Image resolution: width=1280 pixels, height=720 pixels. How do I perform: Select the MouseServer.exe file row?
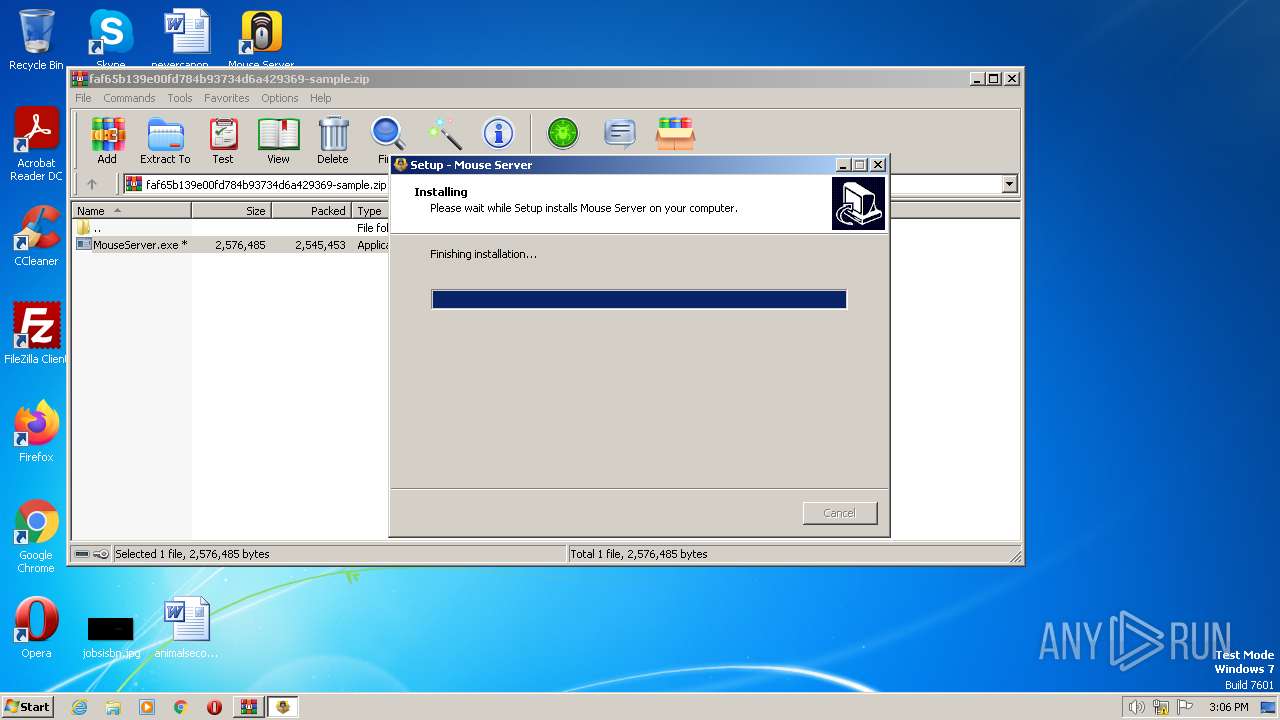[232, 245]
